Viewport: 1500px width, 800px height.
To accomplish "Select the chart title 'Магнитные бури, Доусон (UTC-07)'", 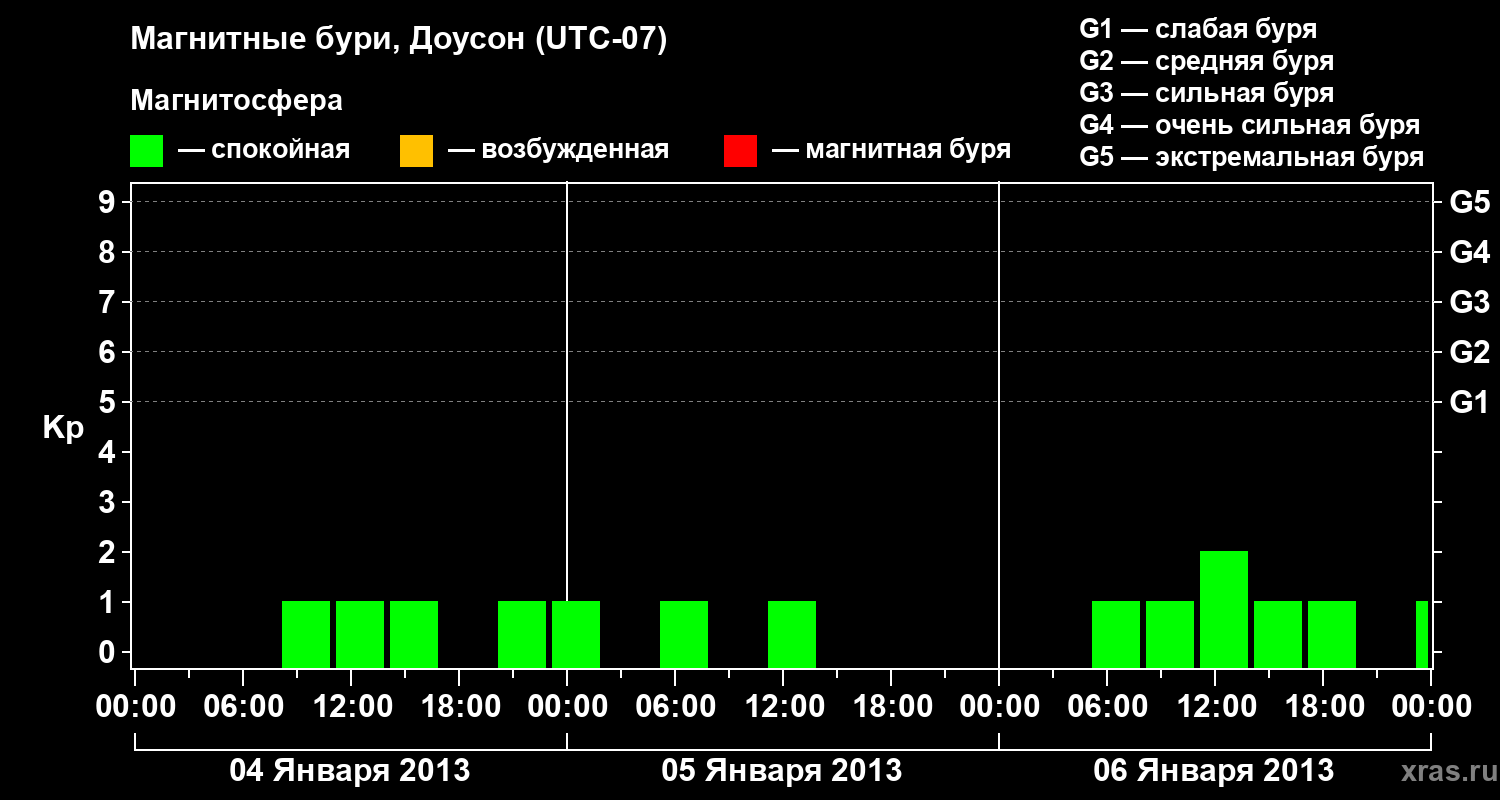I will (x=398, y=40).
